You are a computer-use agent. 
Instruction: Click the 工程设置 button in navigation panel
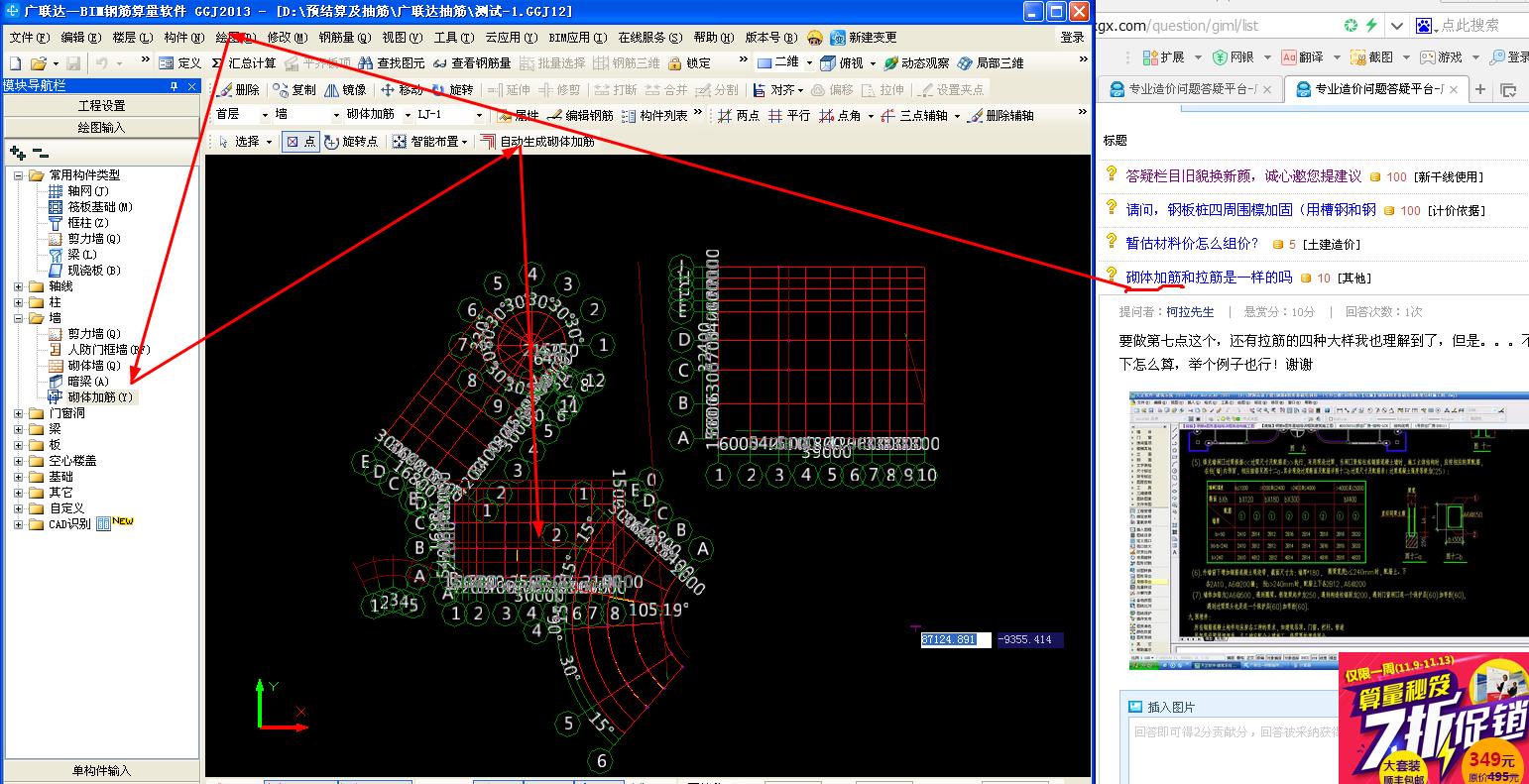tap(101, 106)
